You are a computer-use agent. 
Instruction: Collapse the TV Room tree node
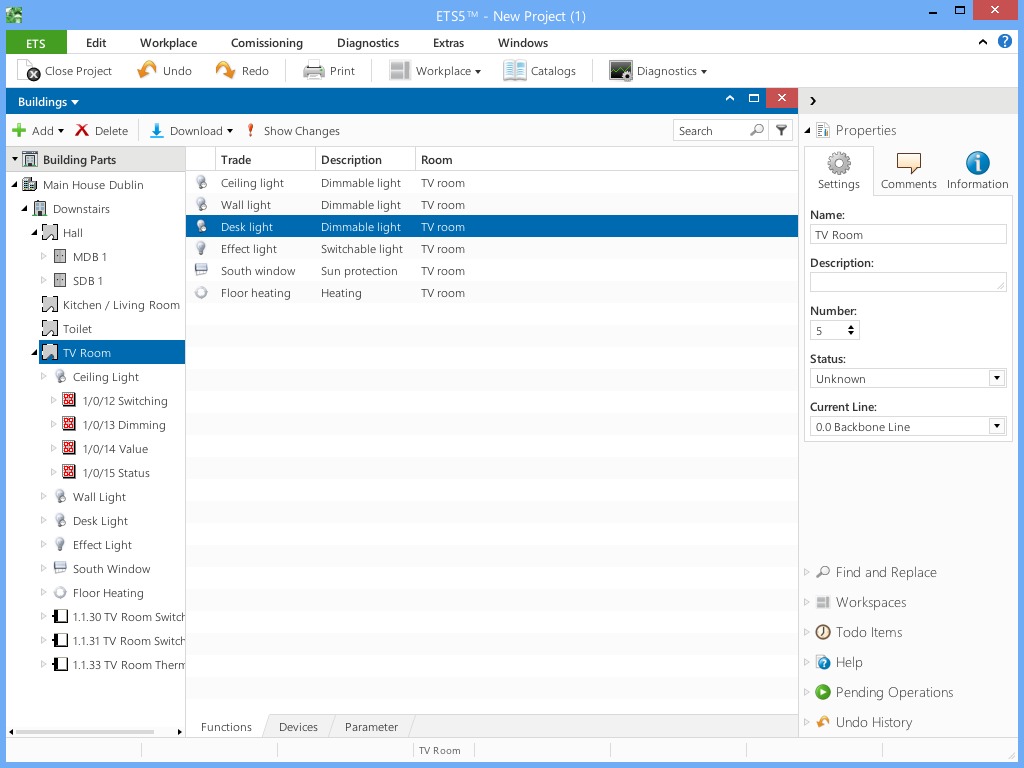pyautogui.click(x=34, y=353)
